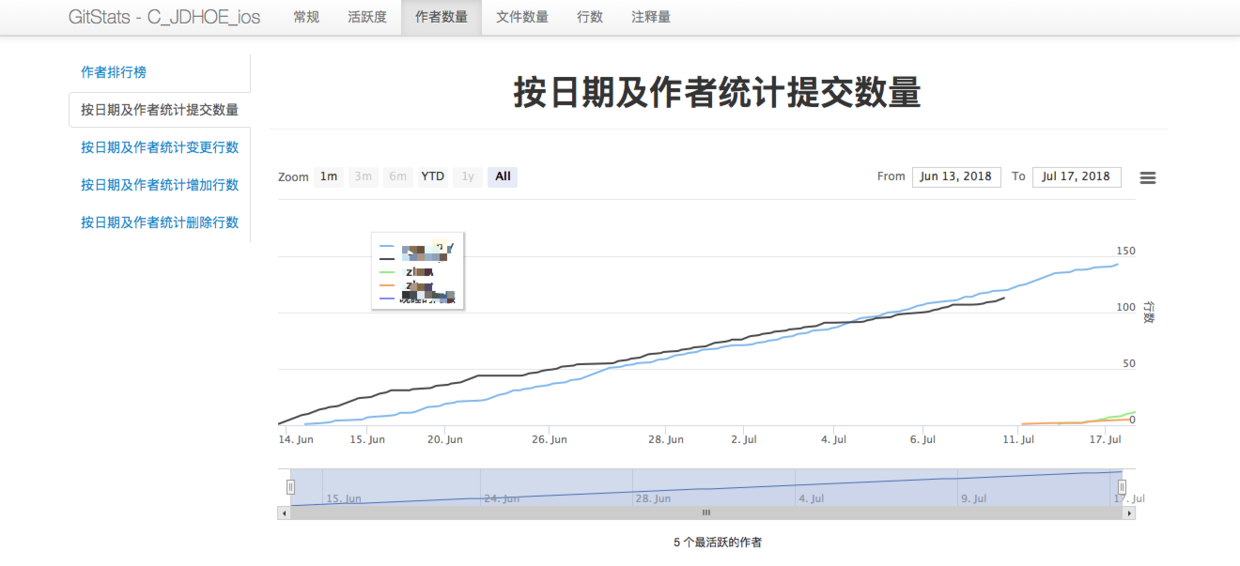Click the From date input field
This screenshot has height=566, width=1240.
[956, 176]
